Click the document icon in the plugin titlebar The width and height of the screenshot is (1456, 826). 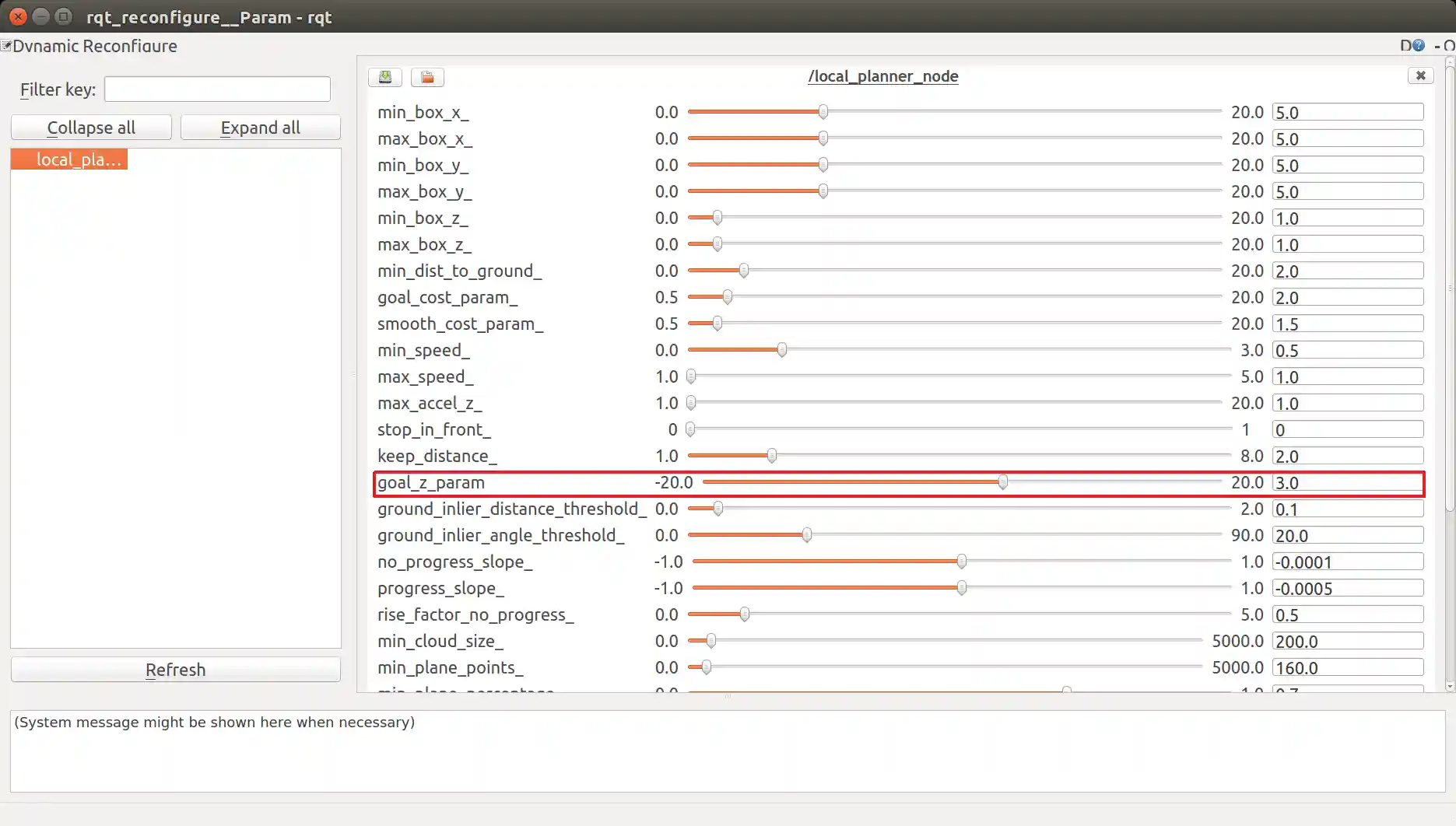[x=1405, y=45]
